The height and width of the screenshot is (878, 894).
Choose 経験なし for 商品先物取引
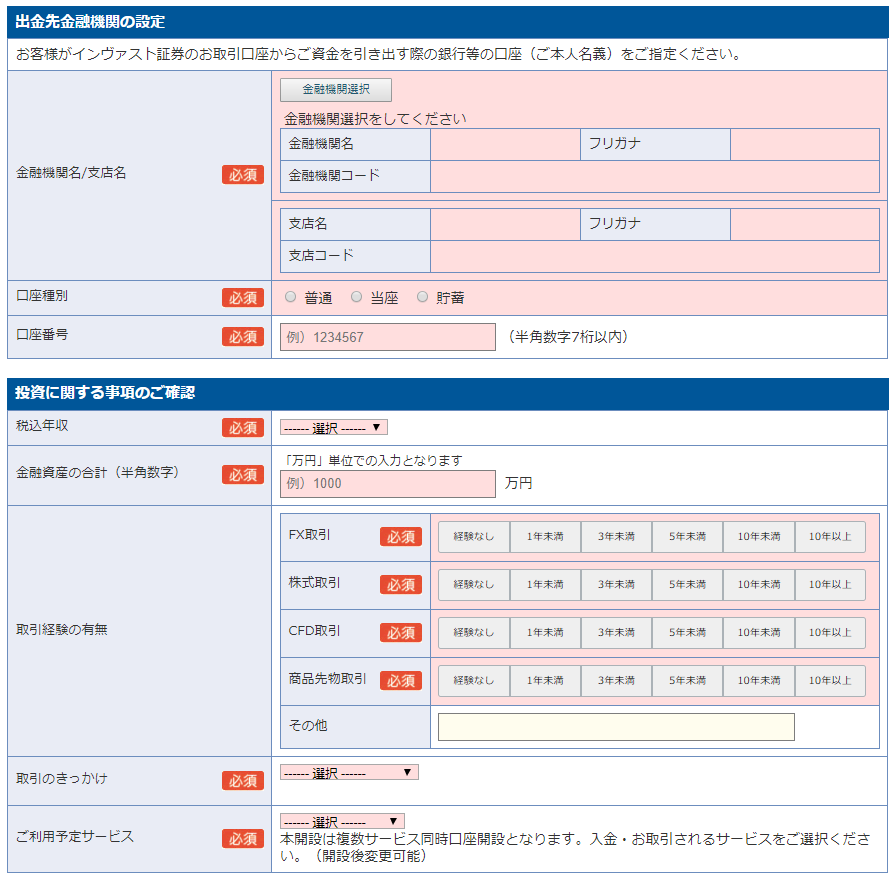point(474,680)
